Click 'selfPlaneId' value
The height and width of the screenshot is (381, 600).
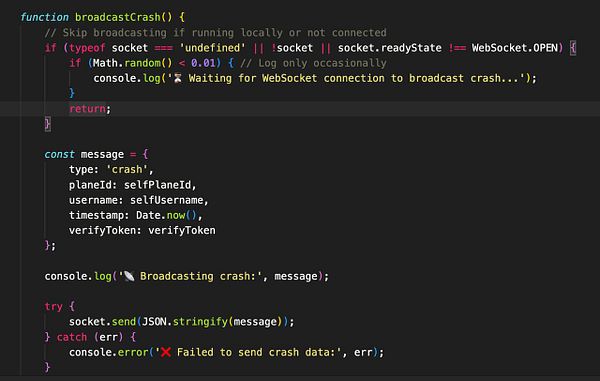[157, 185]
